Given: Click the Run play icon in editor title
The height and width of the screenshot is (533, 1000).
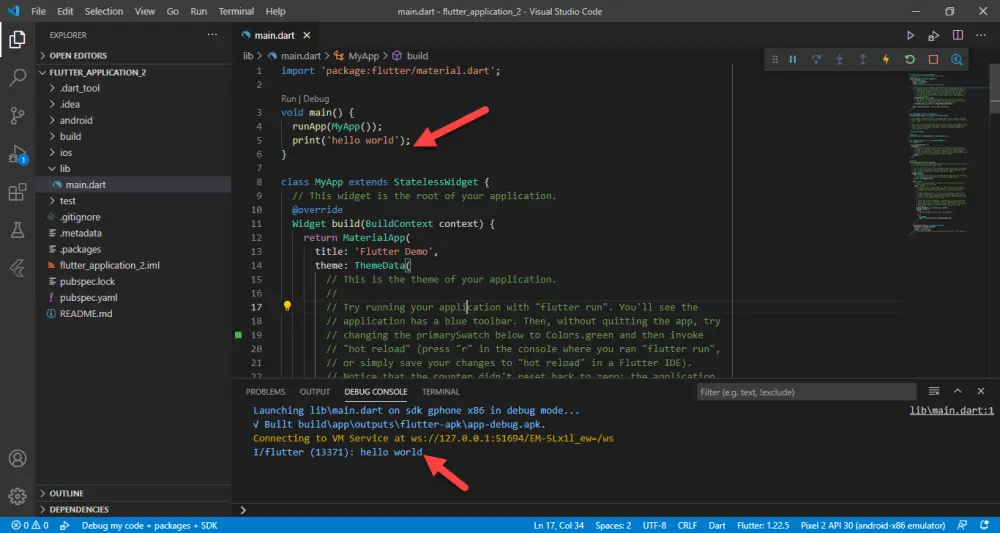Looking at the screenshot, I should click(x=911, y=35).
